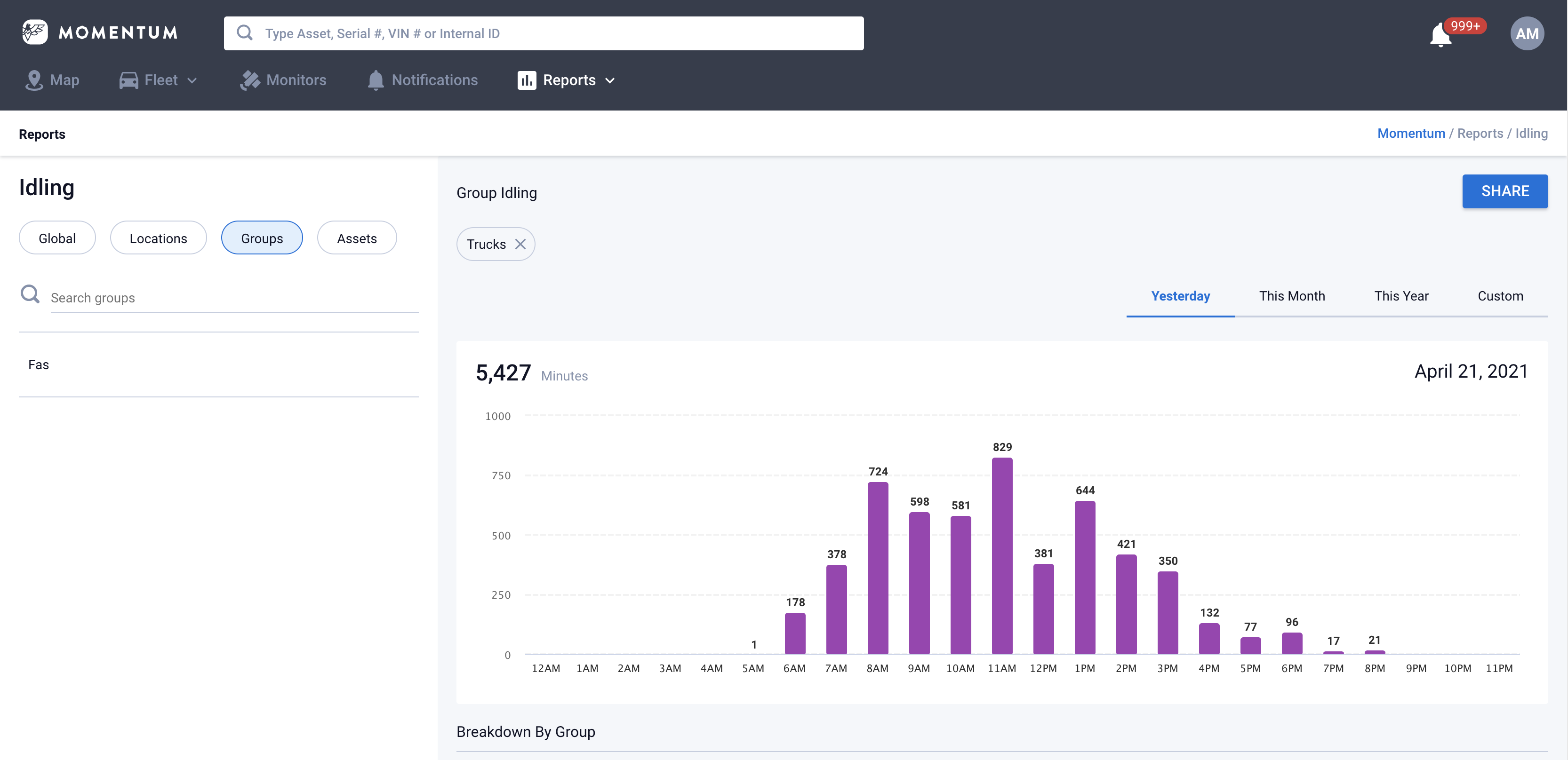Switch to the This Month tab

click(1292, 296)
